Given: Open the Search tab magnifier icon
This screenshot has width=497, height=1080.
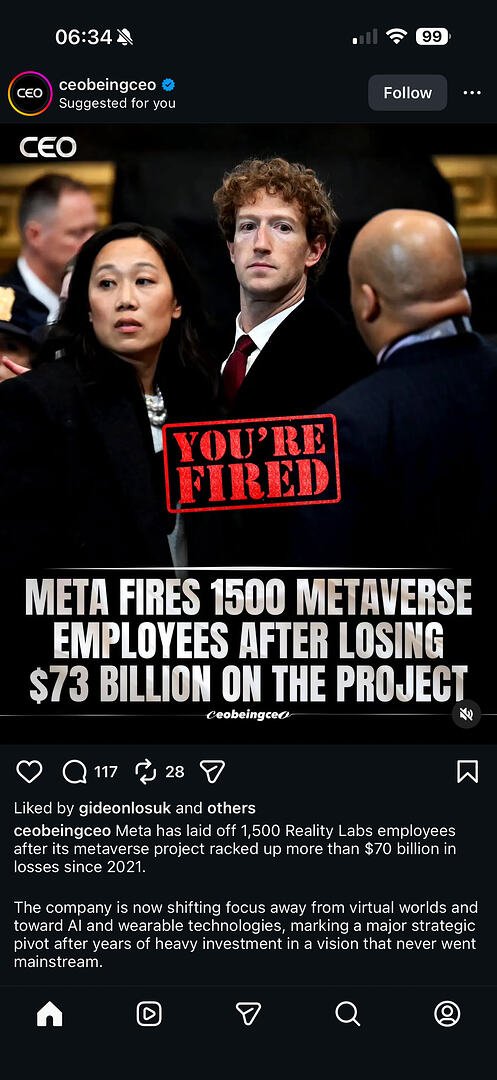Looking at the screenshot, I should click(348, 1013).
